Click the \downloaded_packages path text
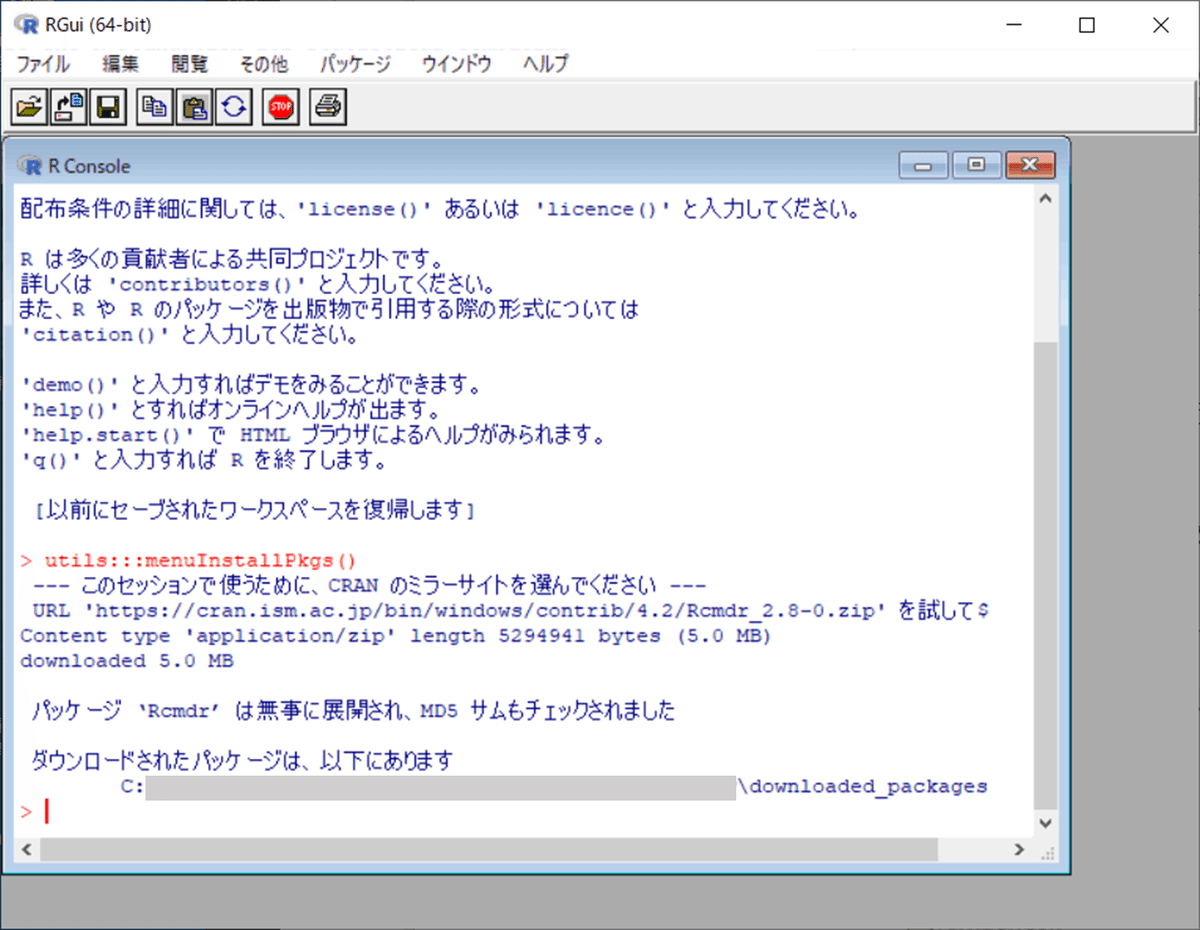 (x=862, y=787)
